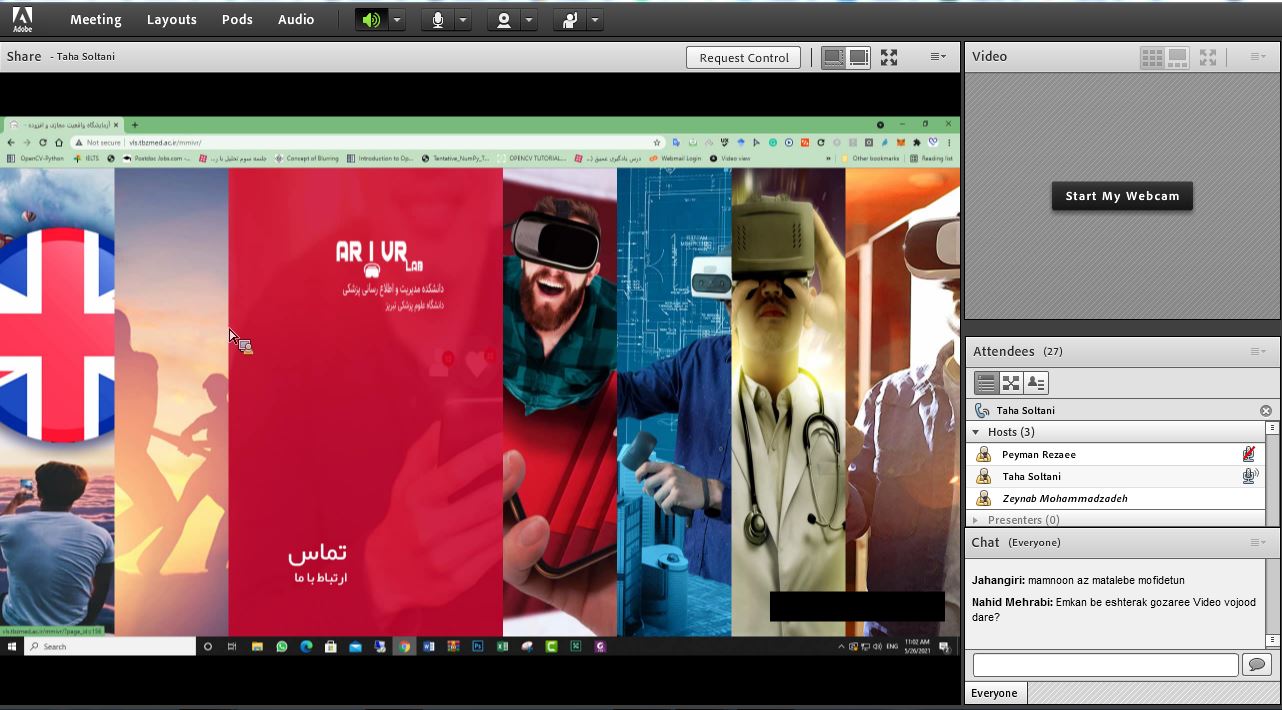1282x710 pixels.
Task: Send chat message with speech bubble icon
Action: [1256, 665]
